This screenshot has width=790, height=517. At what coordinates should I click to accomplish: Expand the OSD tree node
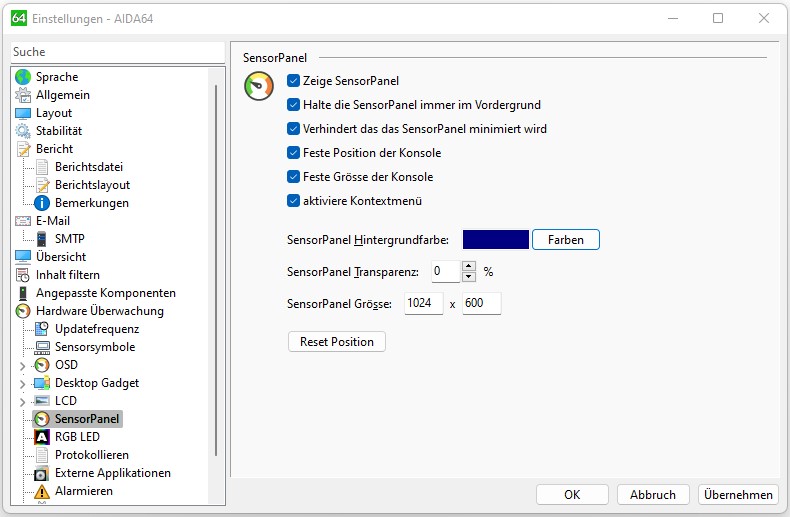[23, 366]
